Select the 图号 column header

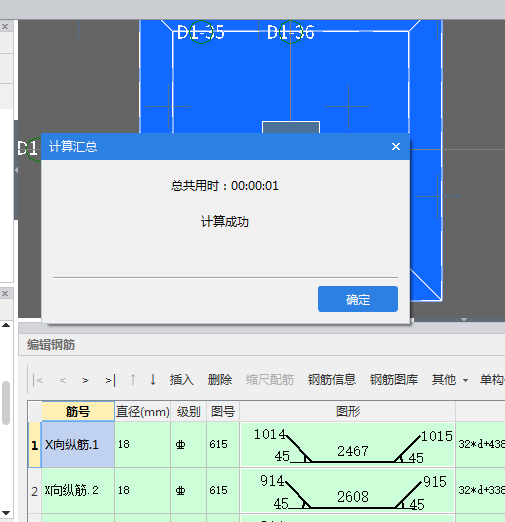click(x=223, y=411)
